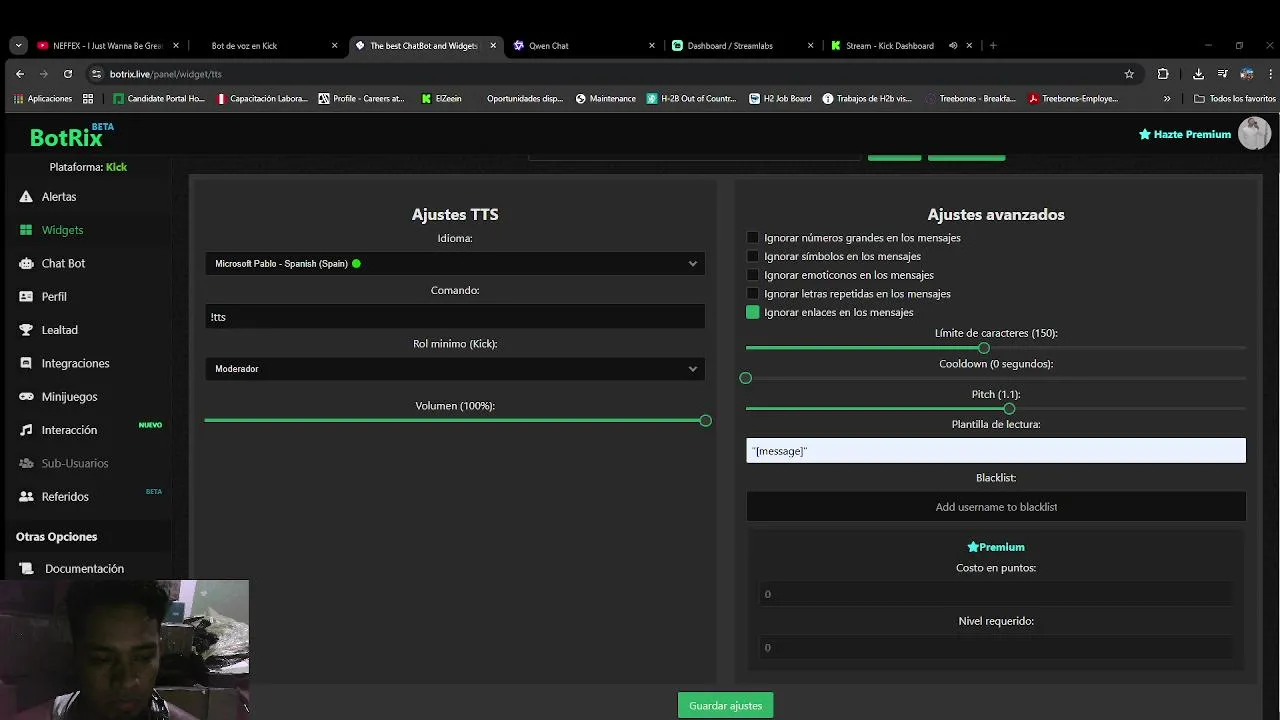This screenshot has height=720, width=1280.
Task: Click the Hazte Premium link
Action: (1185, 134)
